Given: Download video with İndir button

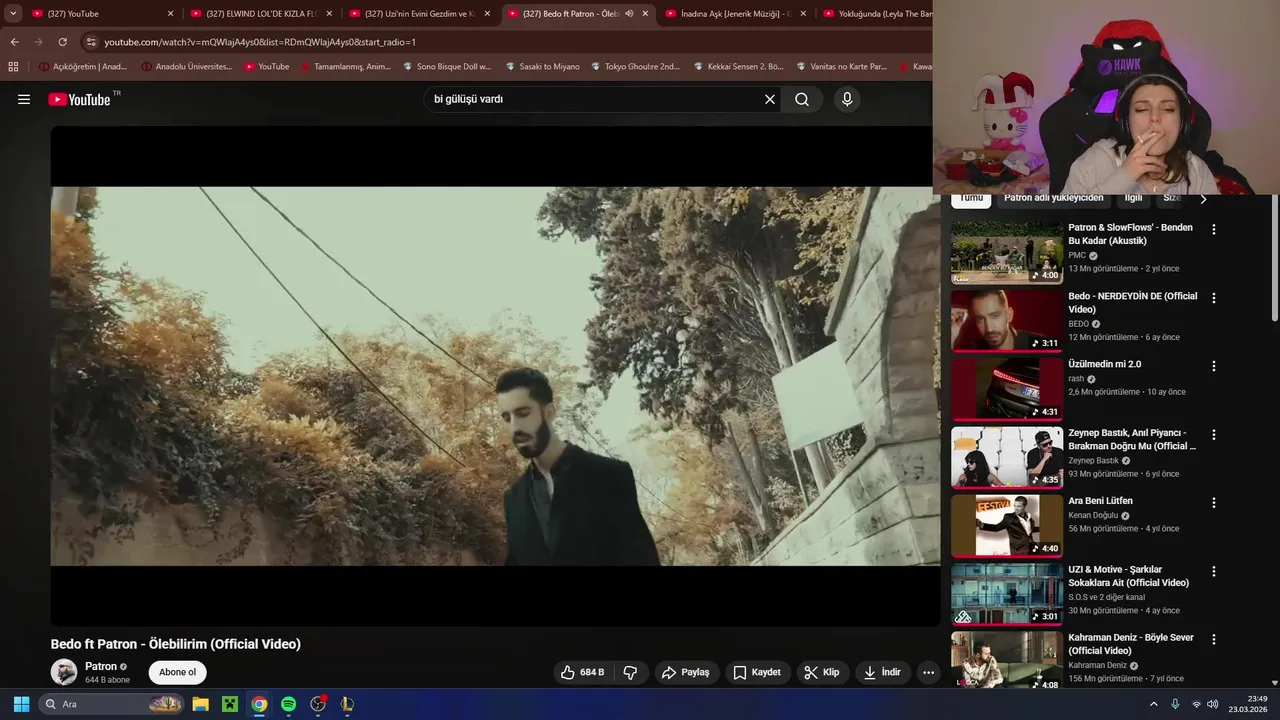Looking at the screenshot, I should click(883, 672).
